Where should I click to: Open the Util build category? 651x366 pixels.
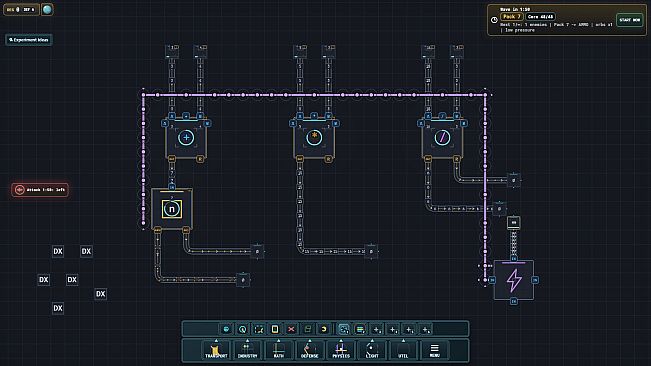tap(403, 351)
